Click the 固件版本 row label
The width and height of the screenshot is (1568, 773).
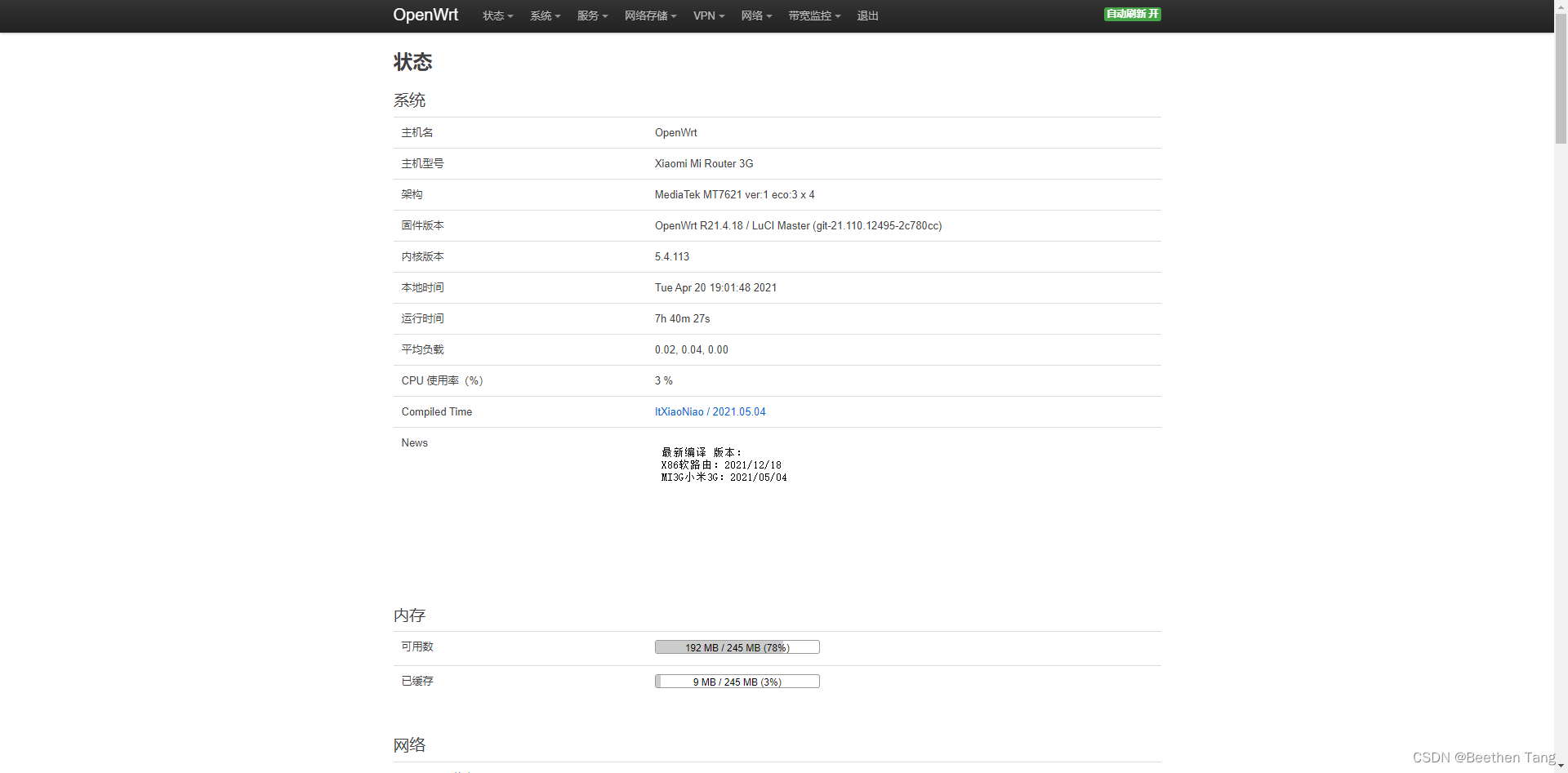422,225
